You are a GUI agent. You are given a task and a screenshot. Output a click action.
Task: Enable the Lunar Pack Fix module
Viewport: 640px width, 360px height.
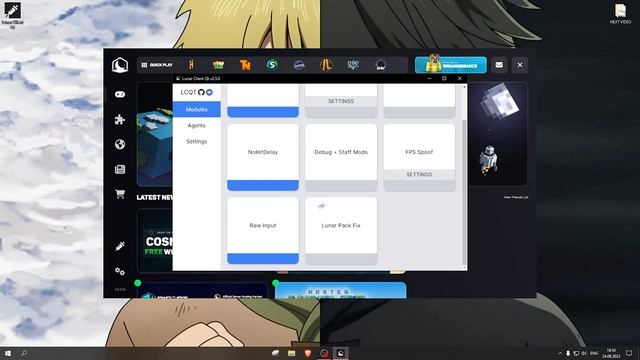[x=341, y=258]
